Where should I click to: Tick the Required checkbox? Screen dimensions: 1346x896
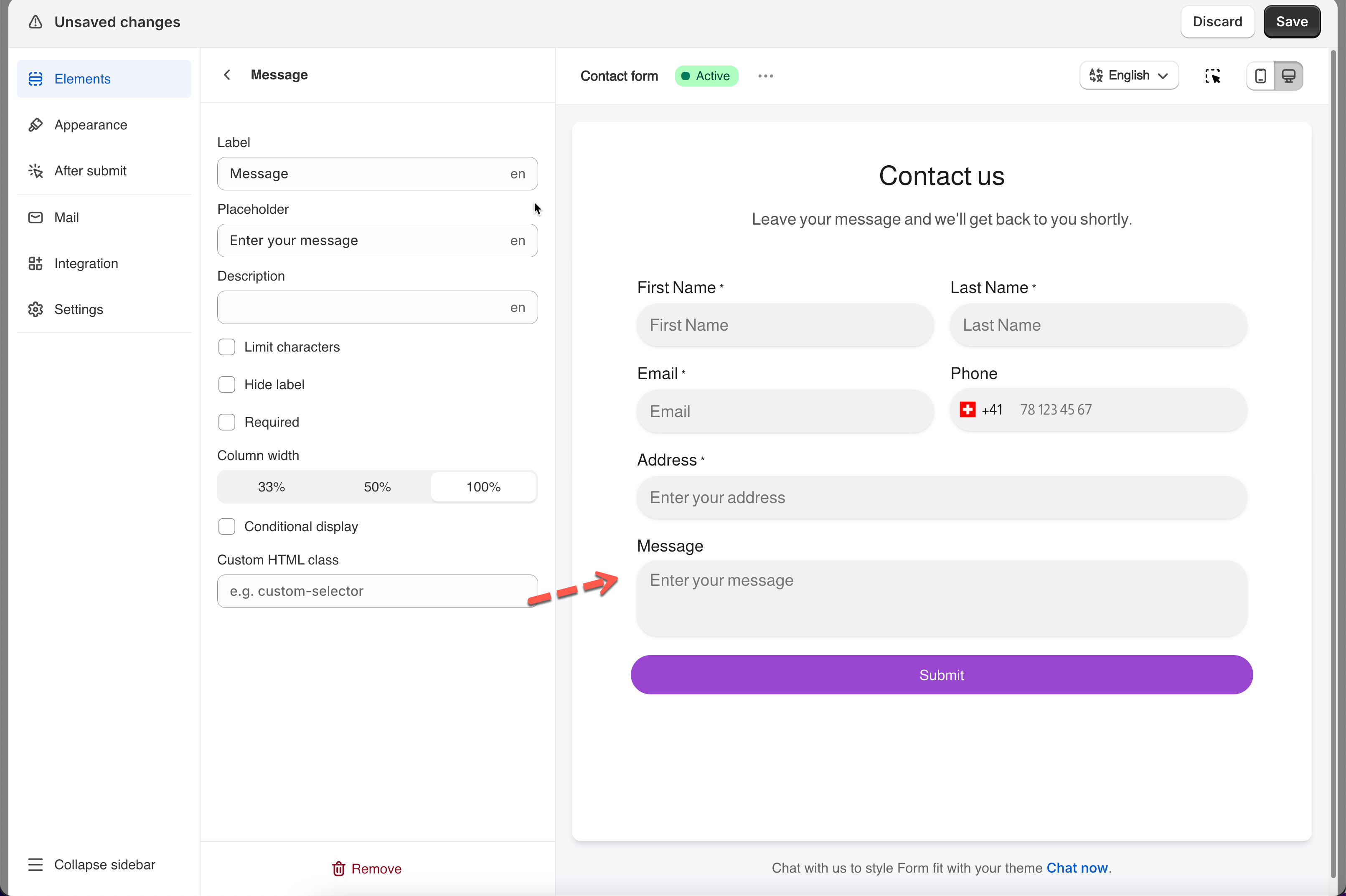pyautogui.click(x=227, y=422)
